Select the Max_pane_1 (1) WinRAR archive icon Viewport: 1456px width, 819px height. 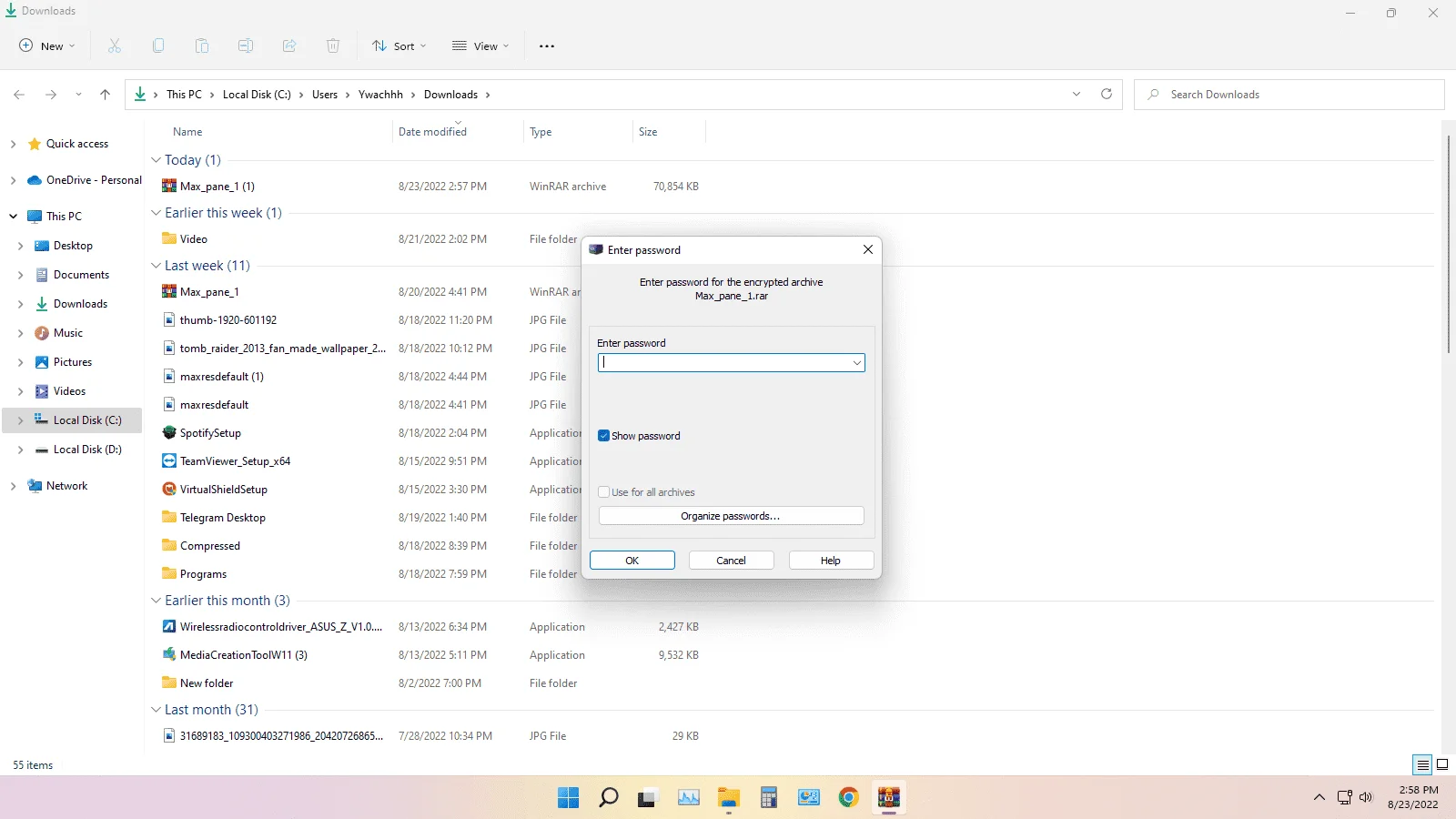(169, 186)
